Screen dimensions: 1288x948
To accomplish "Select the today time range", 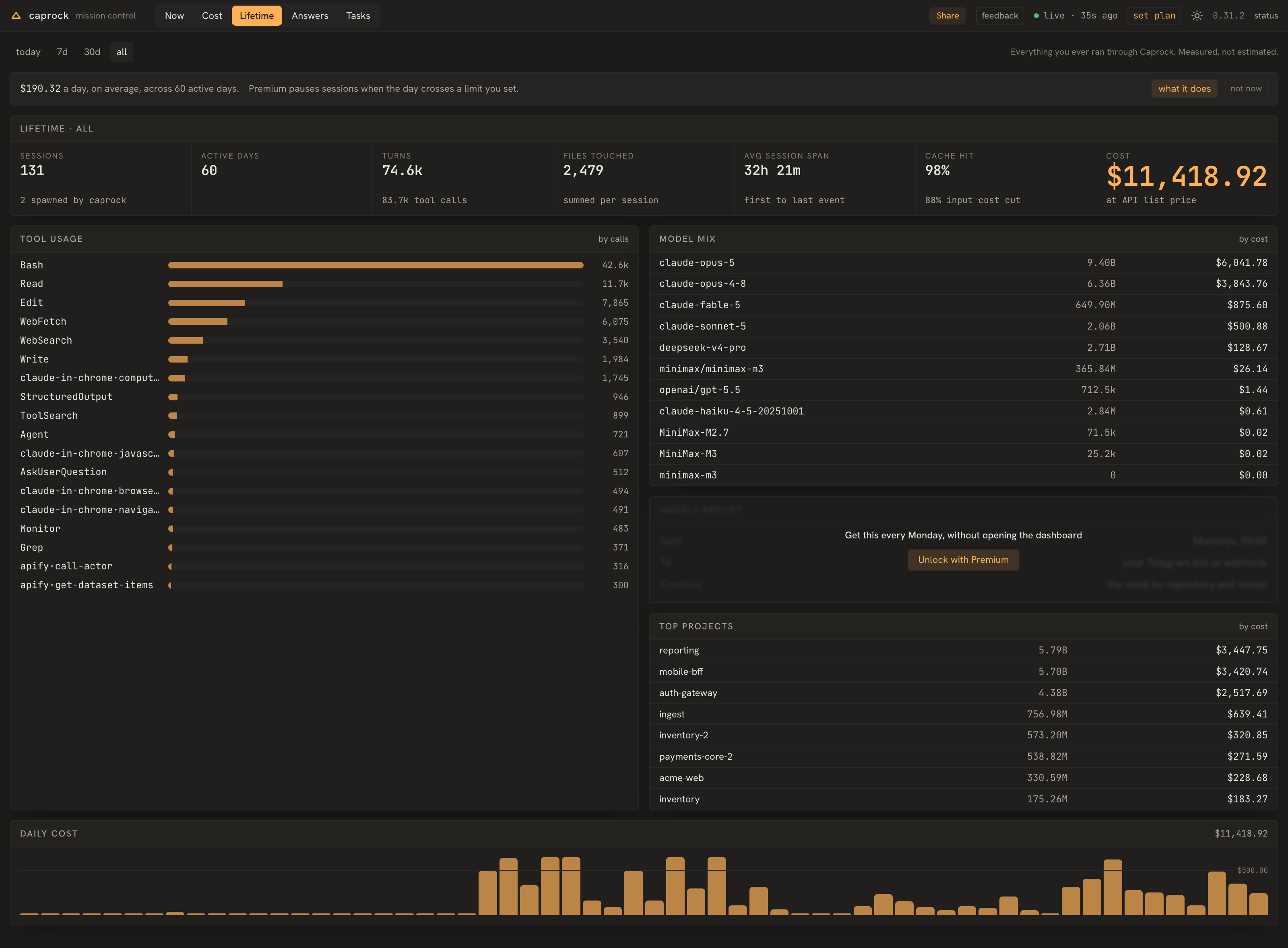I will pyautogui.click(x=28, y=52).
